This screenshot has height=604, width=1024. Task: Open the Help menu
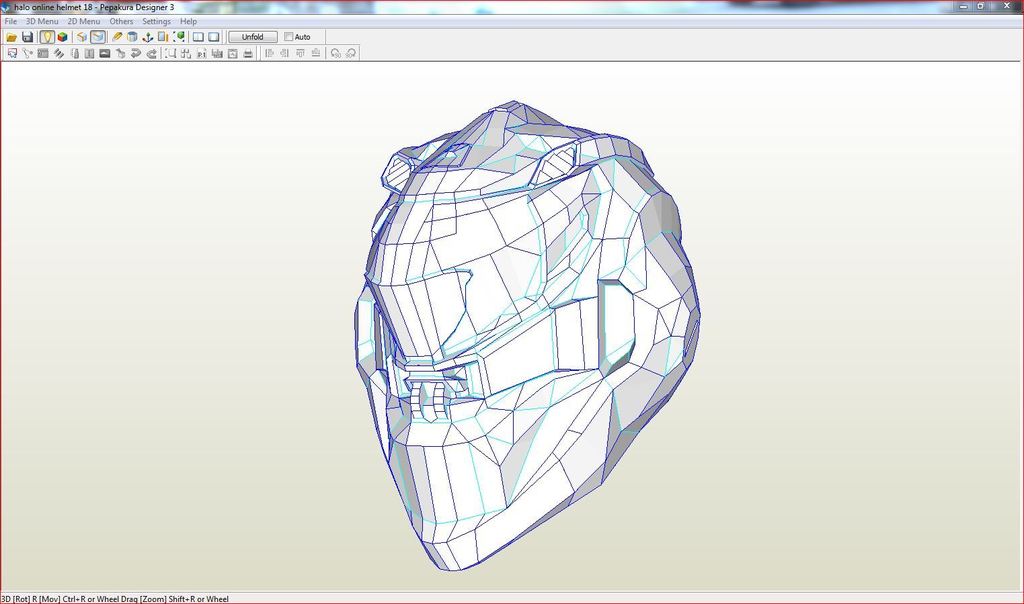(188, 21)
